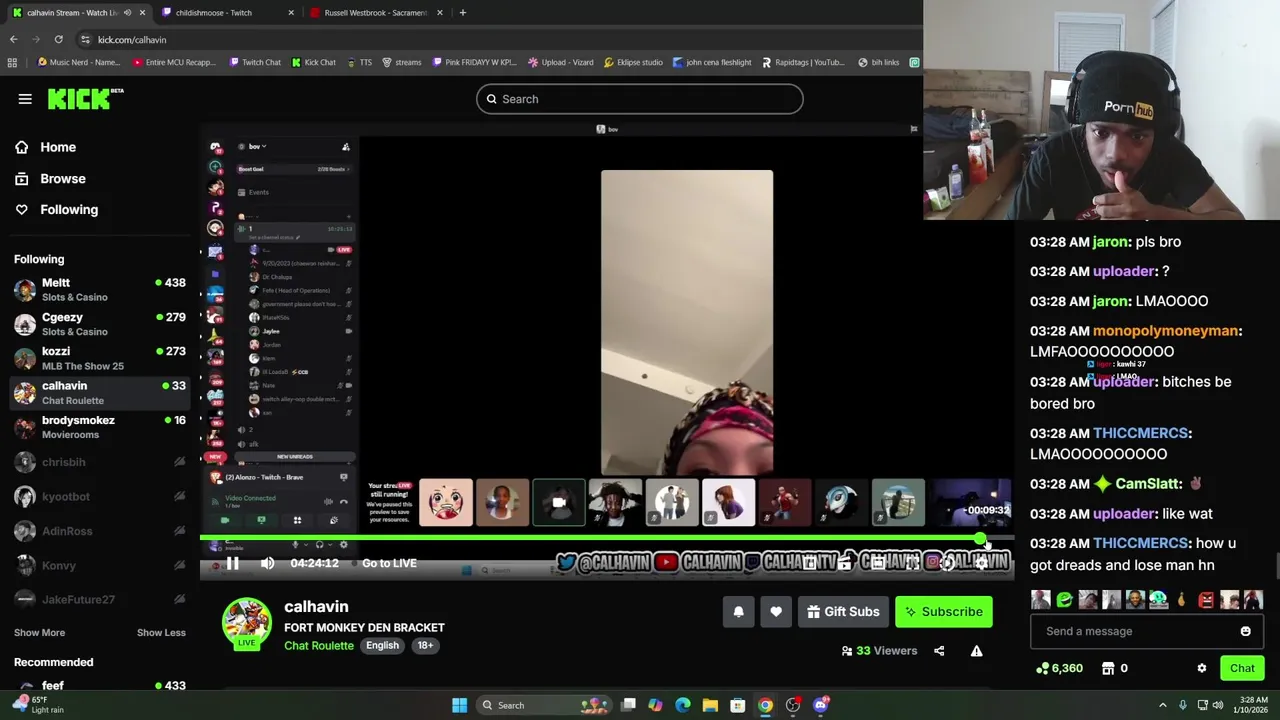This screenshot has height=720, width=1280.
Task: Reload the page
Action: (59, 39)
